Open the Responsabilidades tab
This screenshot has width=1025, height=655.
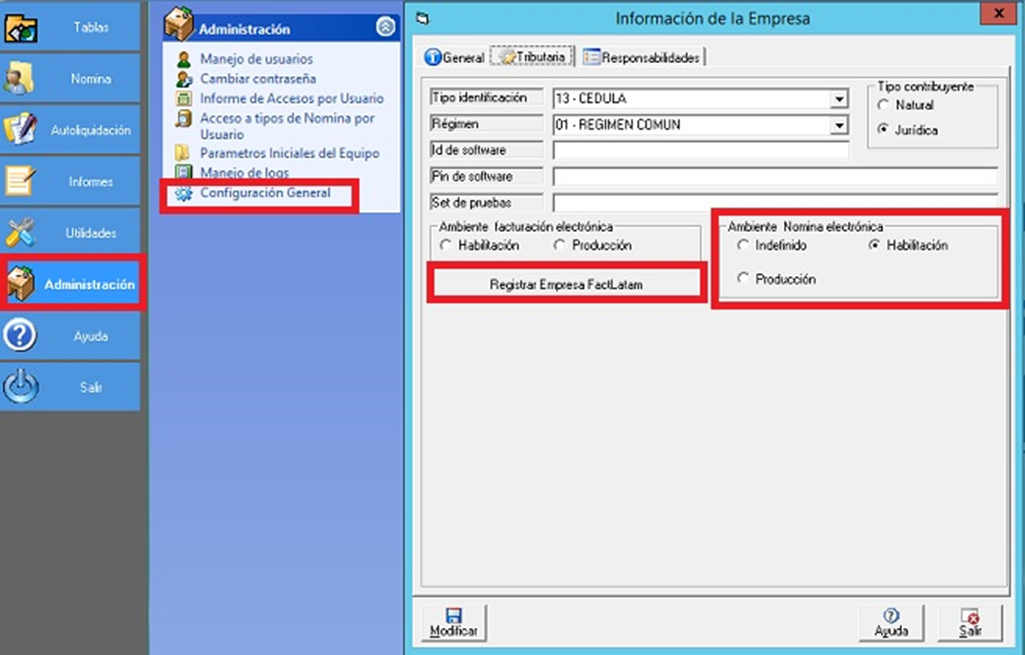[x=642, y=58]
